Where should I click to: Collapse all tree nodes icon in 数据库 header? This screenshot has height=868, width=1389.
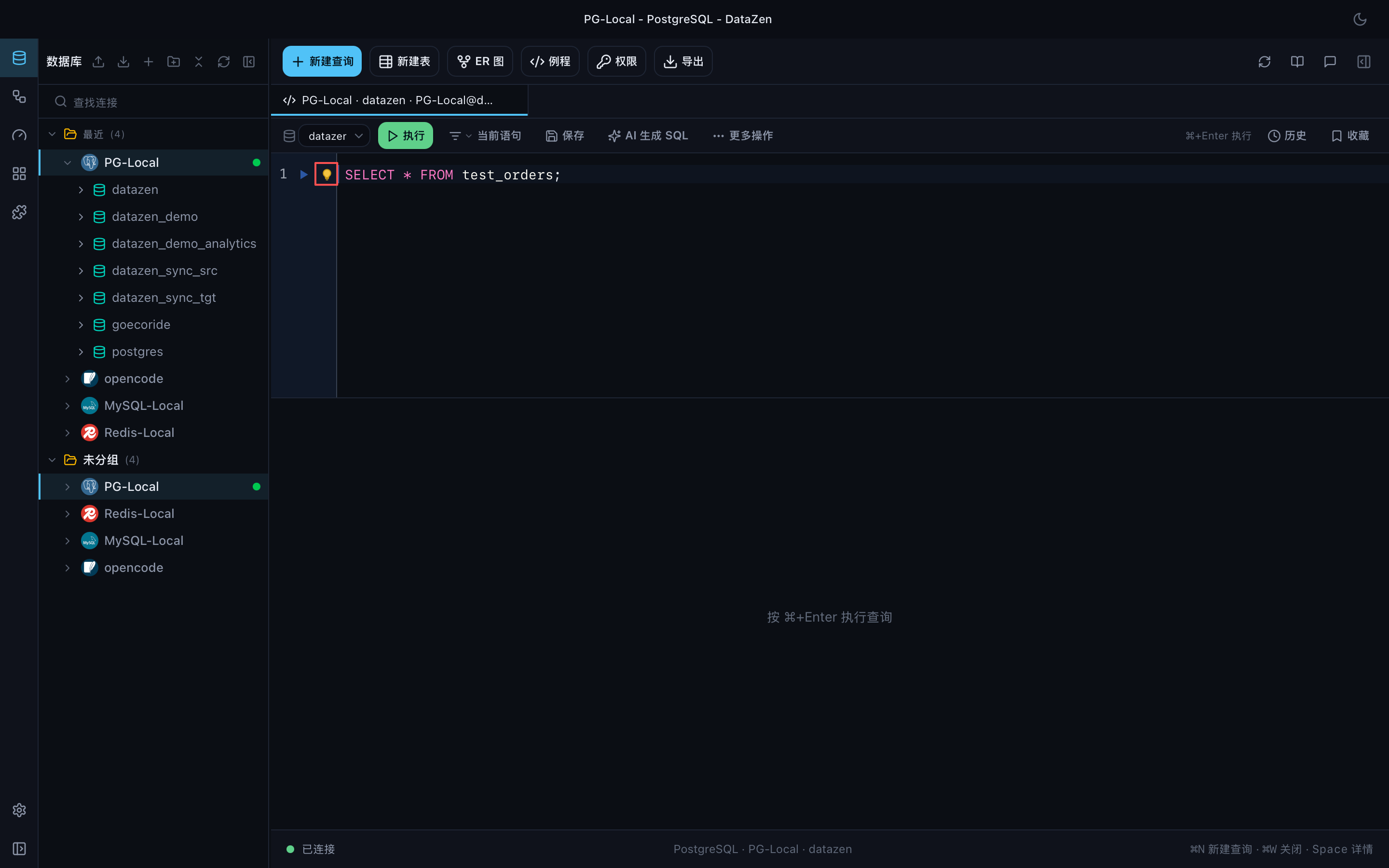point(199,61)
